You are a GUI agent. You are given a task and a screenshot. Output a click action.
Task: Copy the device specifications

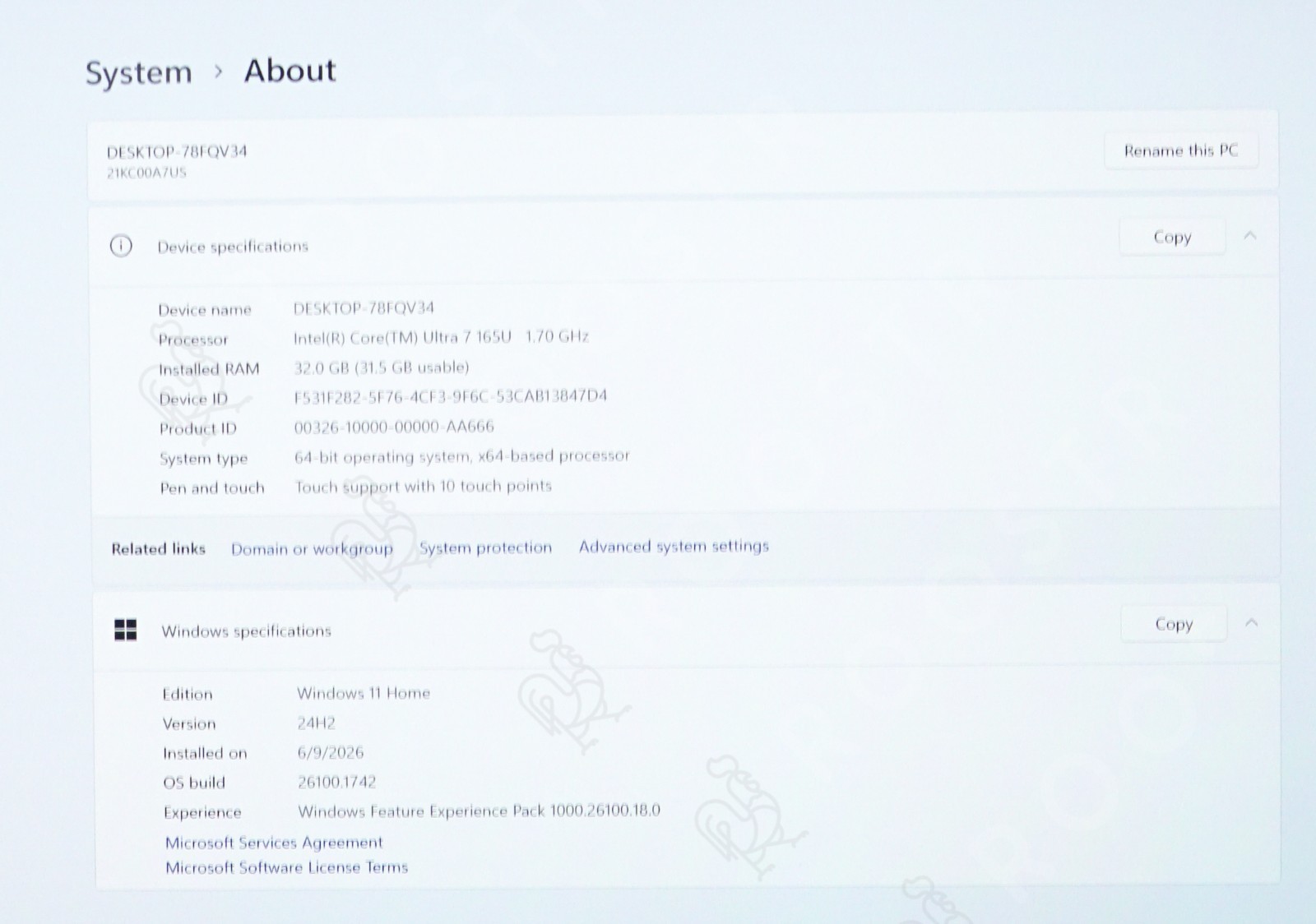1172,237
